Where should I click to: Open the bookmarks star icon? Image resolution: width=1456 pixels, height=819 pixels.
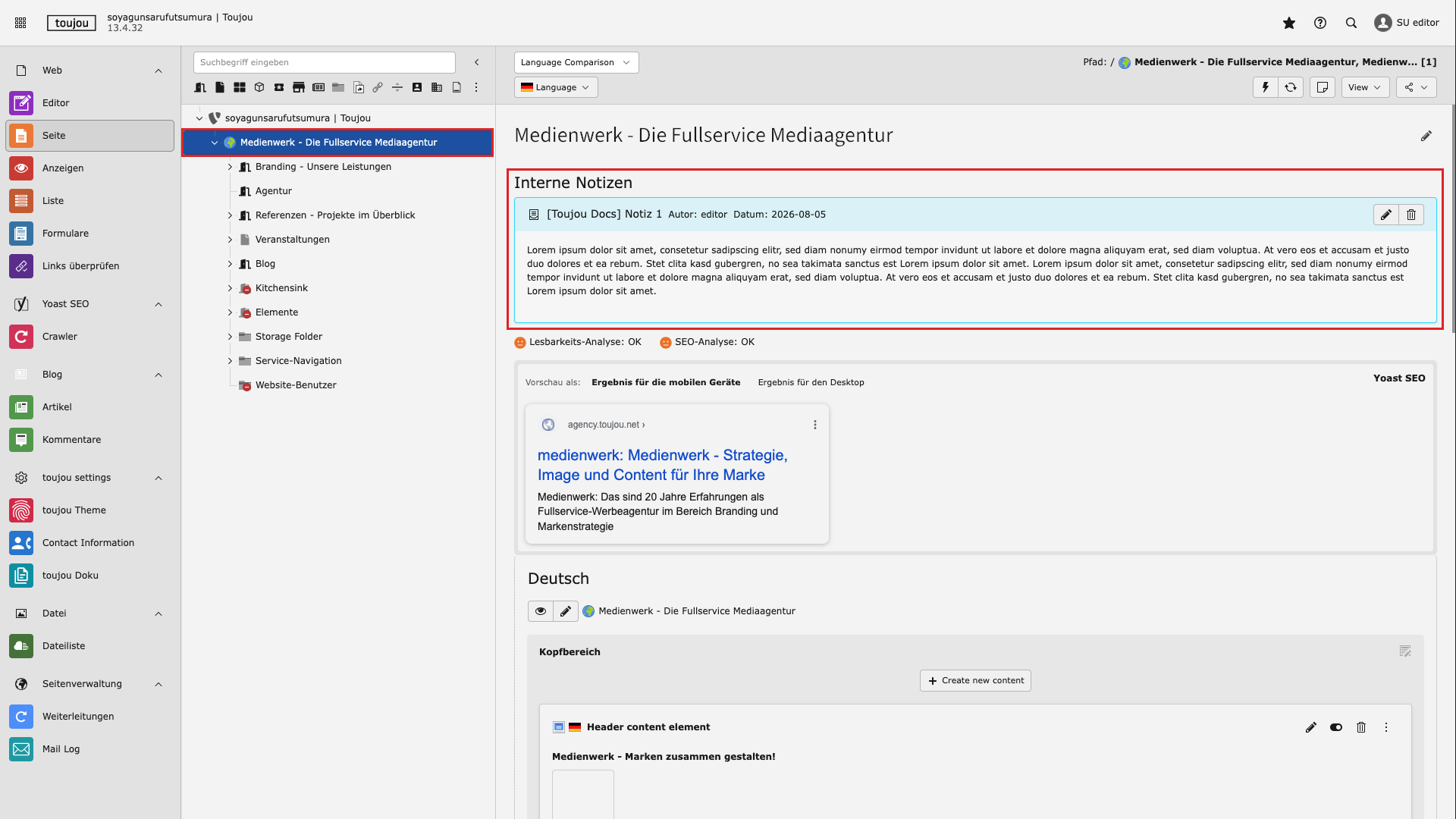click(x=1289, y=23)
